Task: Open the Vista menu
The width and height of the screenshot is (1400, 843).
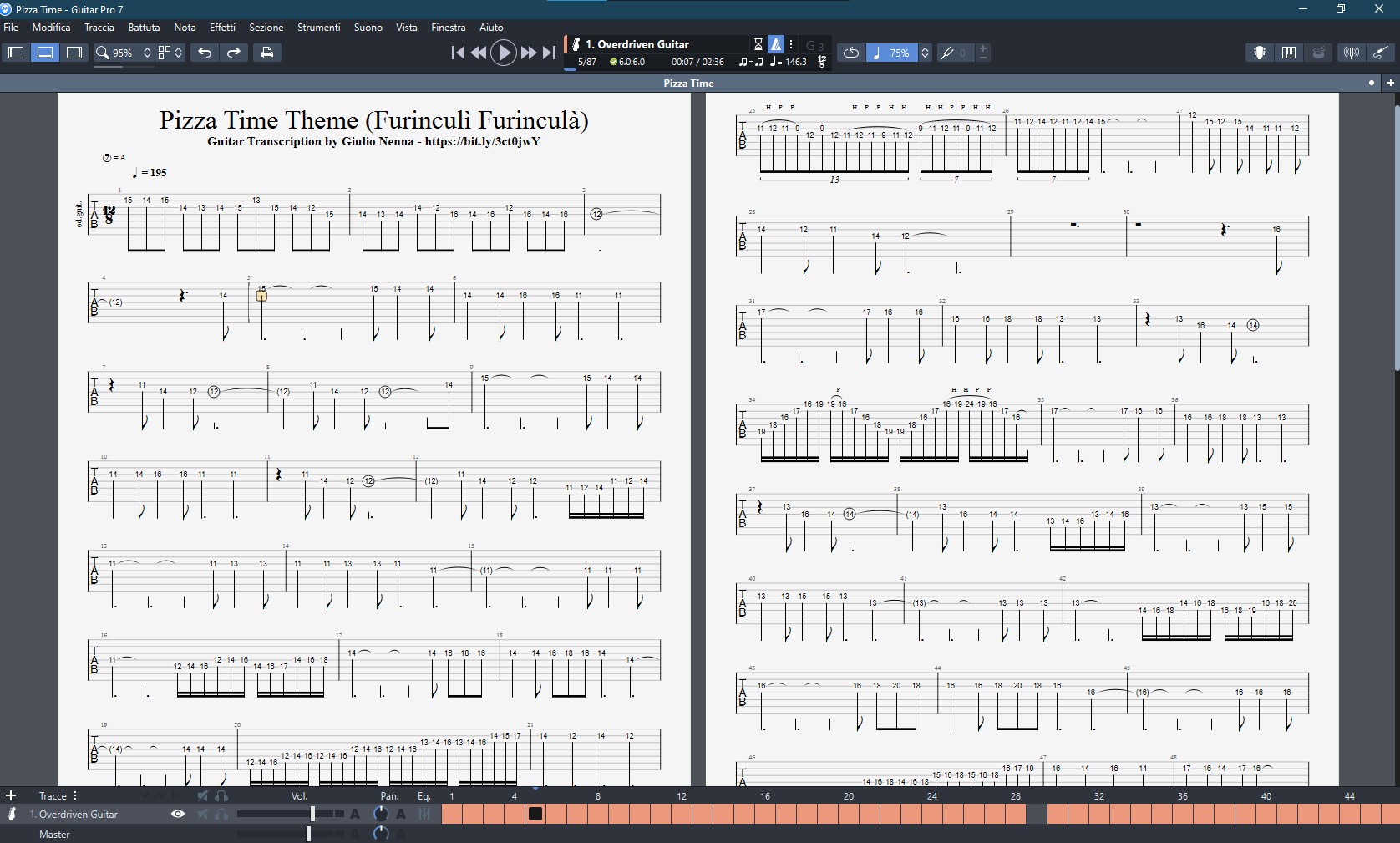Action: coord(407,28)
